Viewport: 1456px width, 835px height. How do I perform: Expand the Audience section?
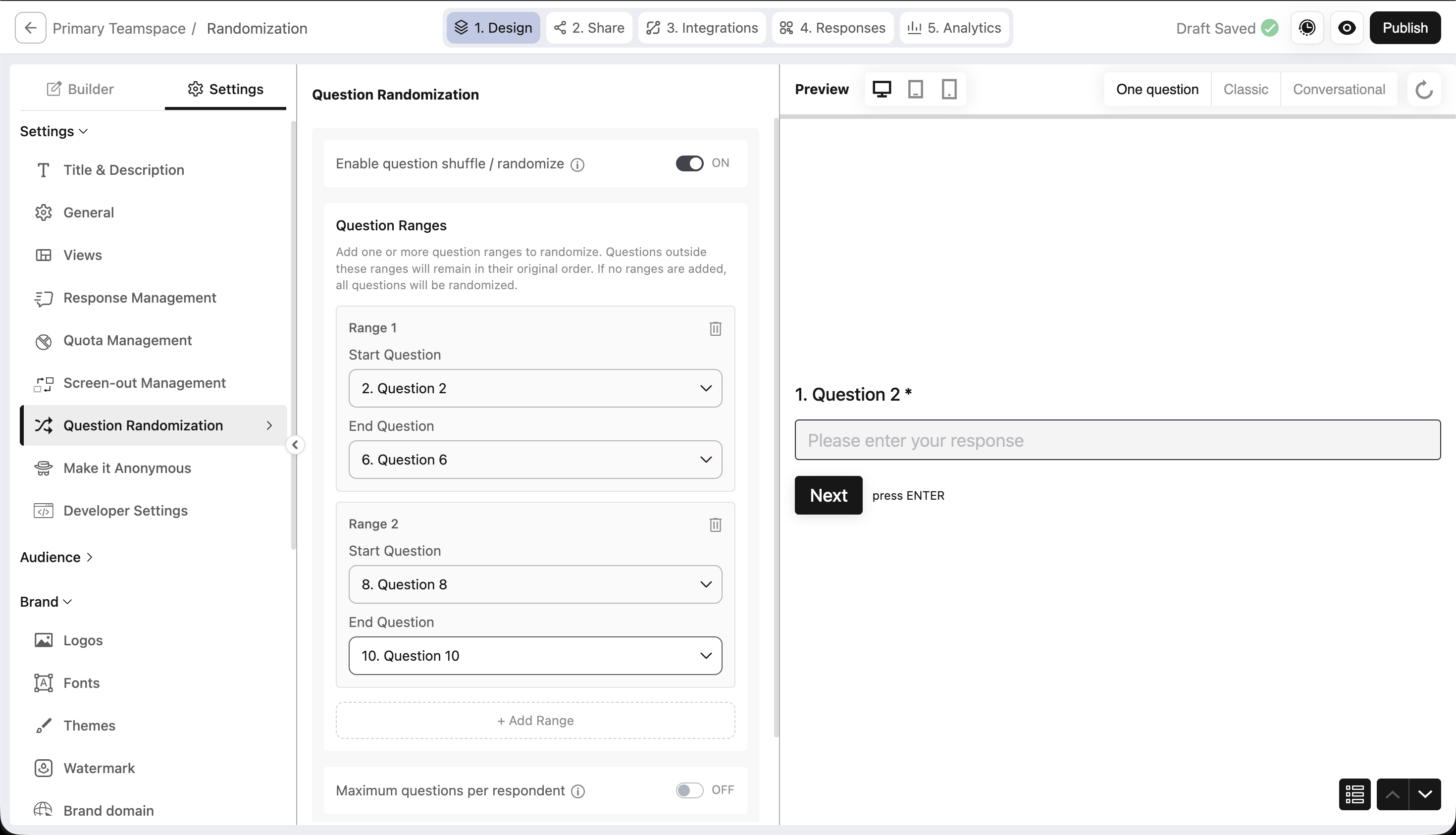click(x=56, y=557)
